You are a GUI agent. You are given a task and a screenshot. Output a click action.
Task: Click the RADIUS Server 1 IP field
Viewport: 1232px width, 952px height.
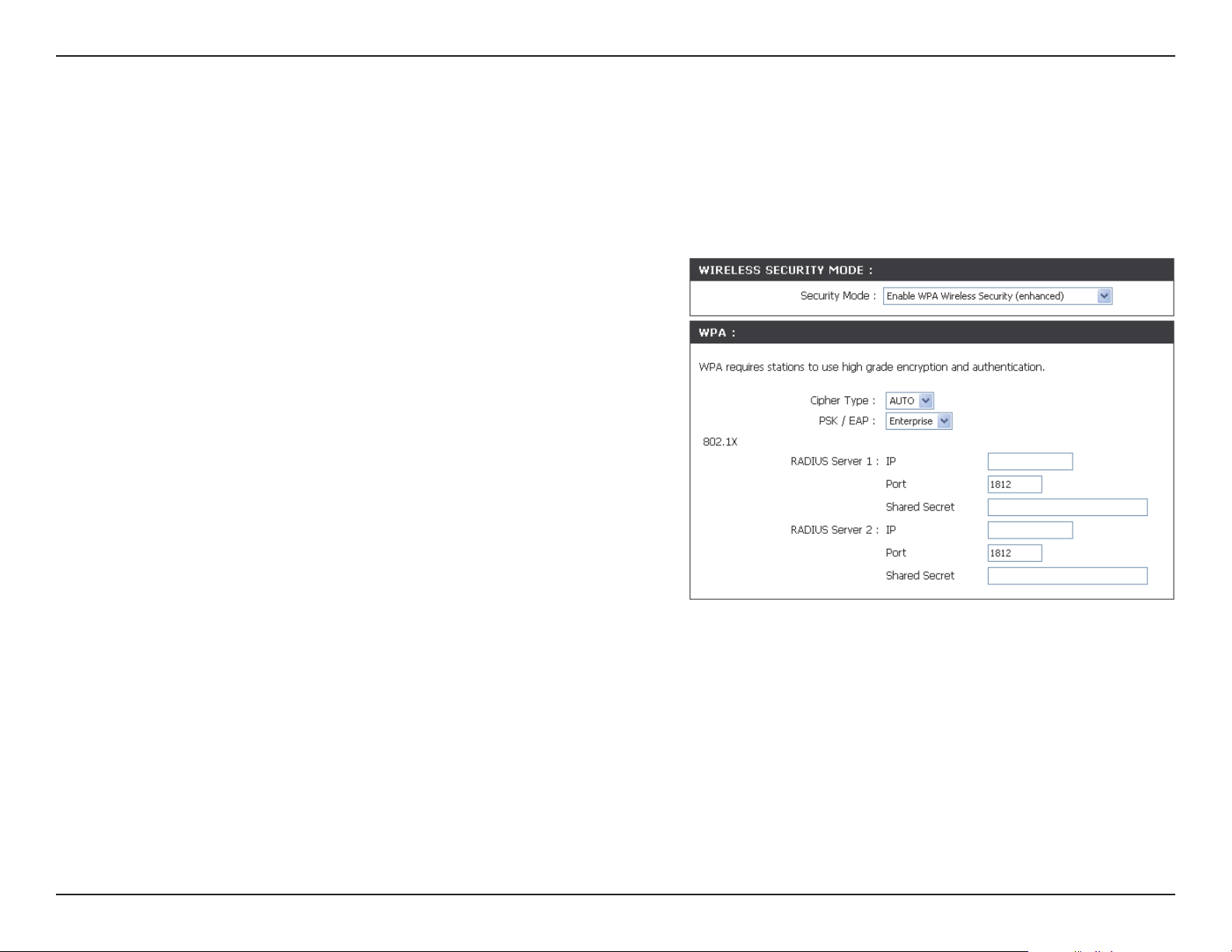point(1030,462)
